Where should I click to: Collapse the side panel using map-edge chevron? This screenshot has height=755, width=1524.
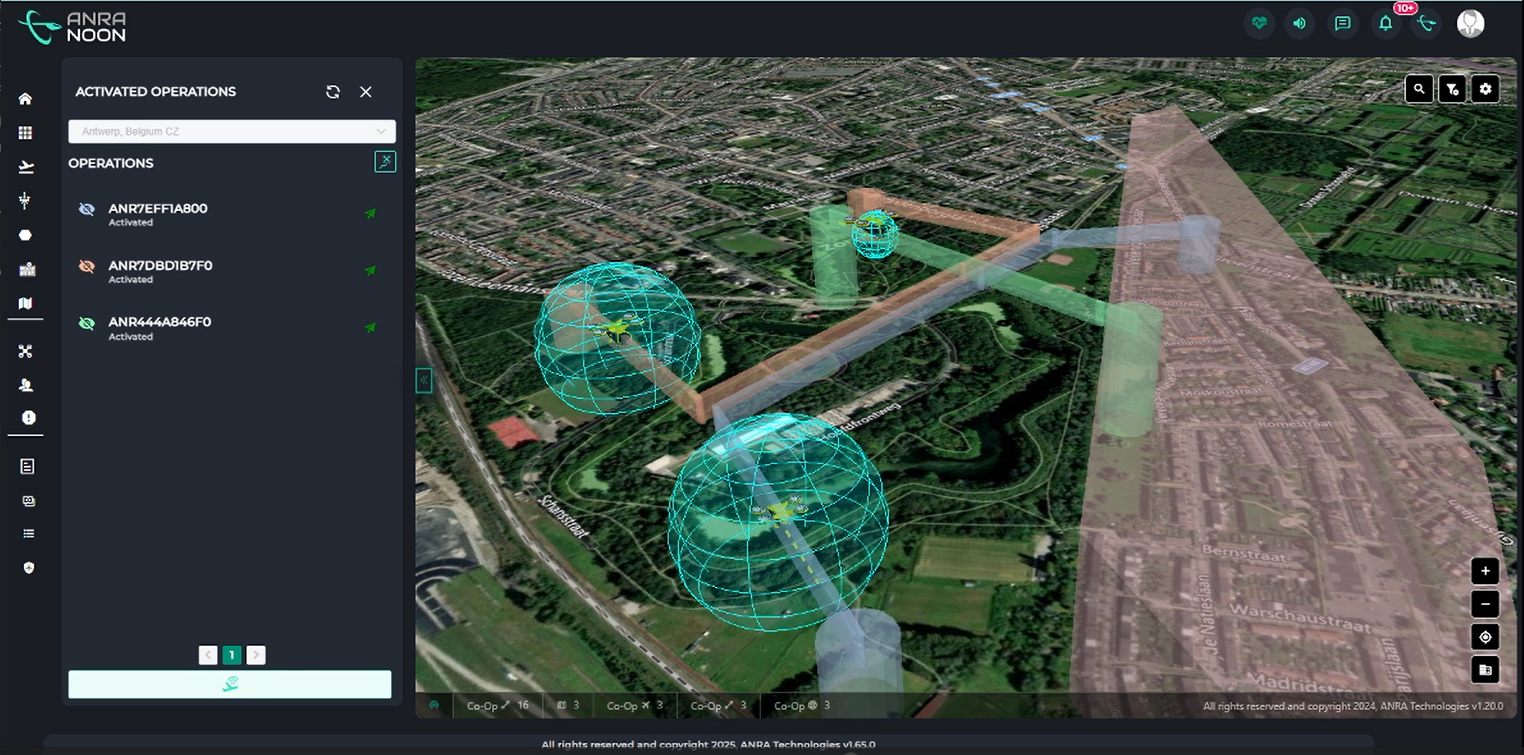pos(424,380)
